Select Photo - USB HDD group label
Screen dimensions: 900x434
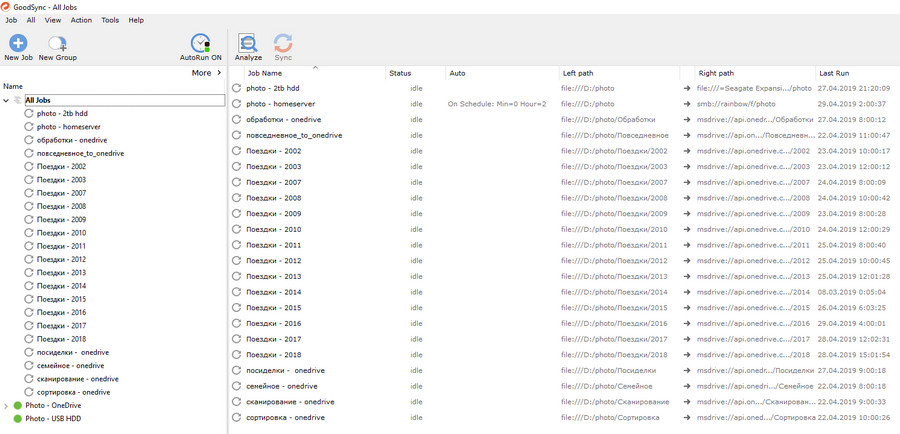point(53,419)
